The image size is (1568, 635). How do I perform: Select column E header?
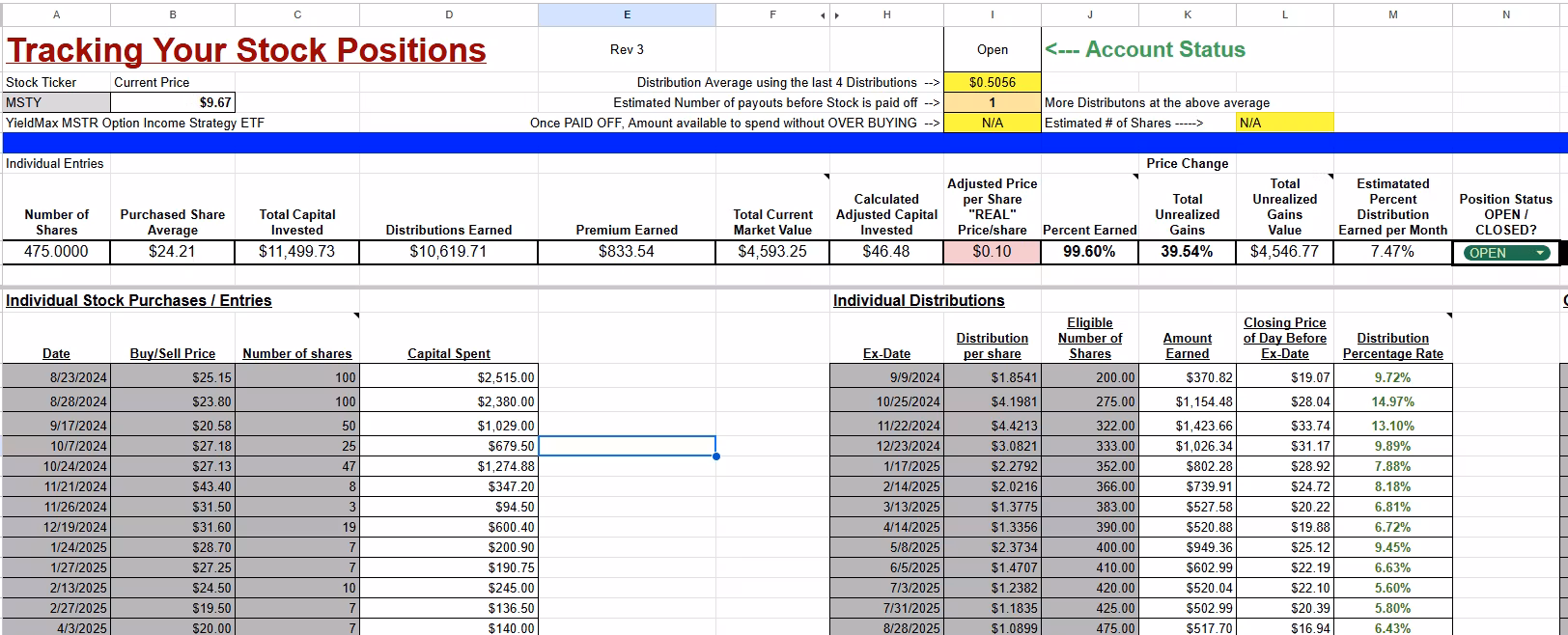pyautogui.click(x=627, y=14)
